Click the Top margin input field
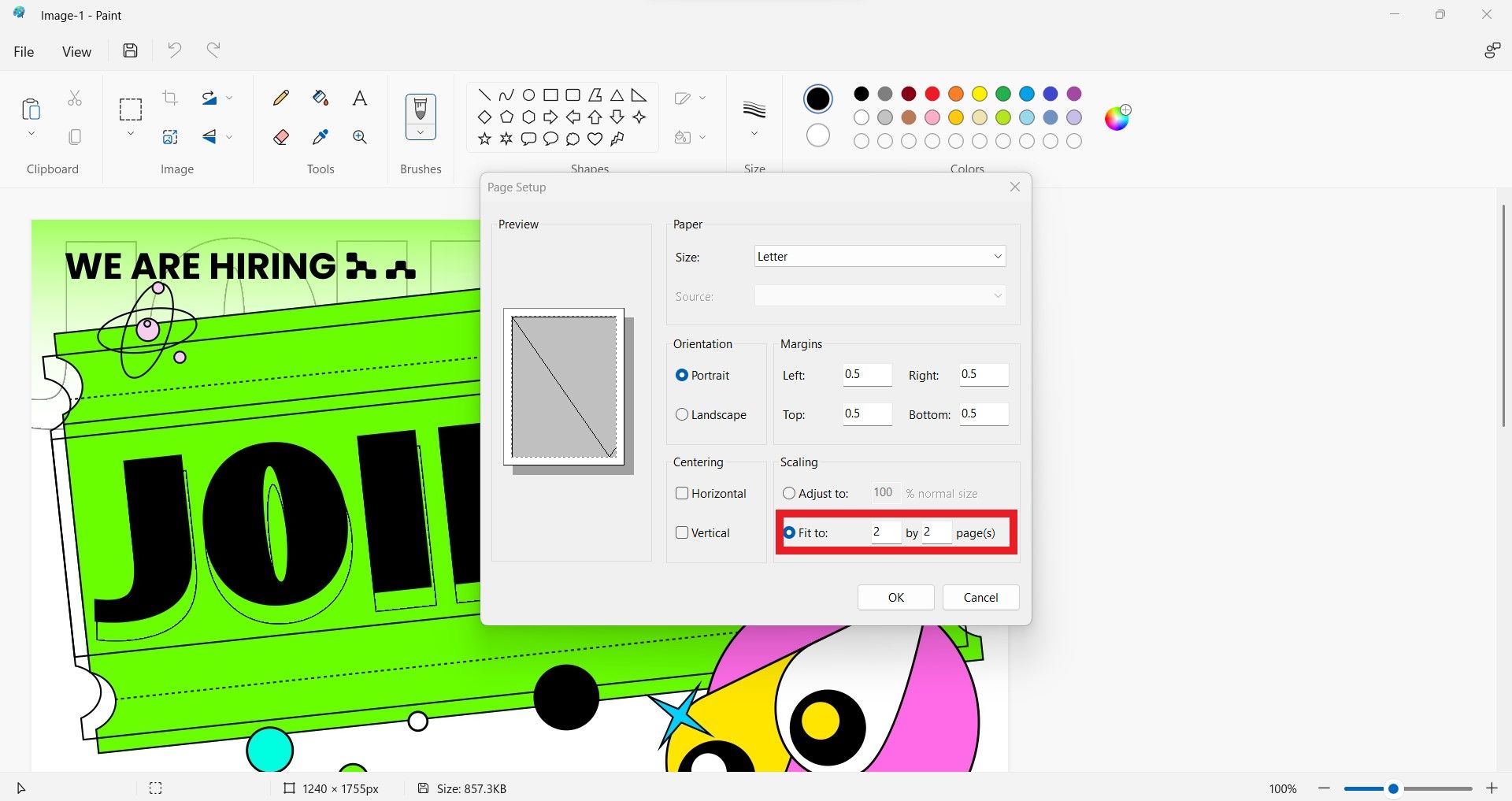This screenshot has height=801, width=1512. coord(866,414)
